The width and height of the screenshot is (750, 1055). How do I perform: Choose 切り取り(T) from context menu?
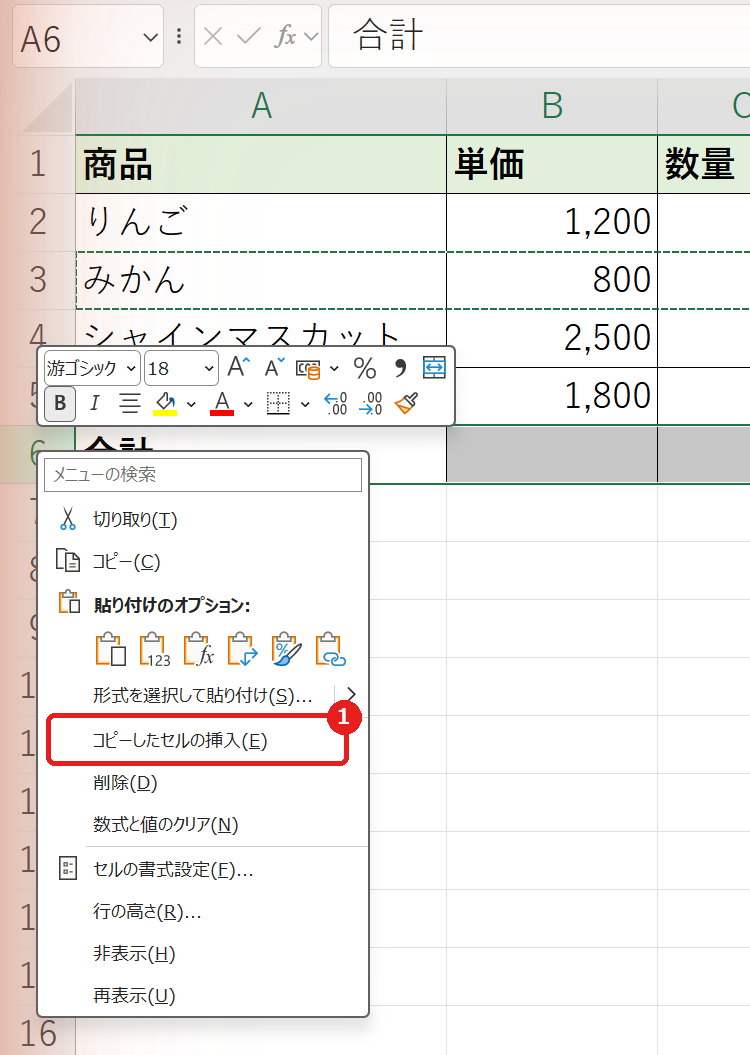[202, 519]
